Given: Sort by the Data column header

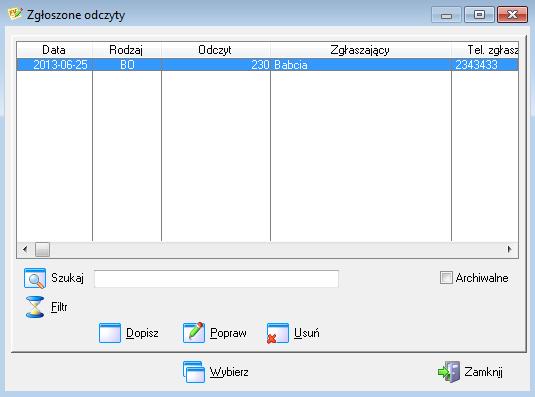Looking at the screenshot, I should tap(54, 50).
